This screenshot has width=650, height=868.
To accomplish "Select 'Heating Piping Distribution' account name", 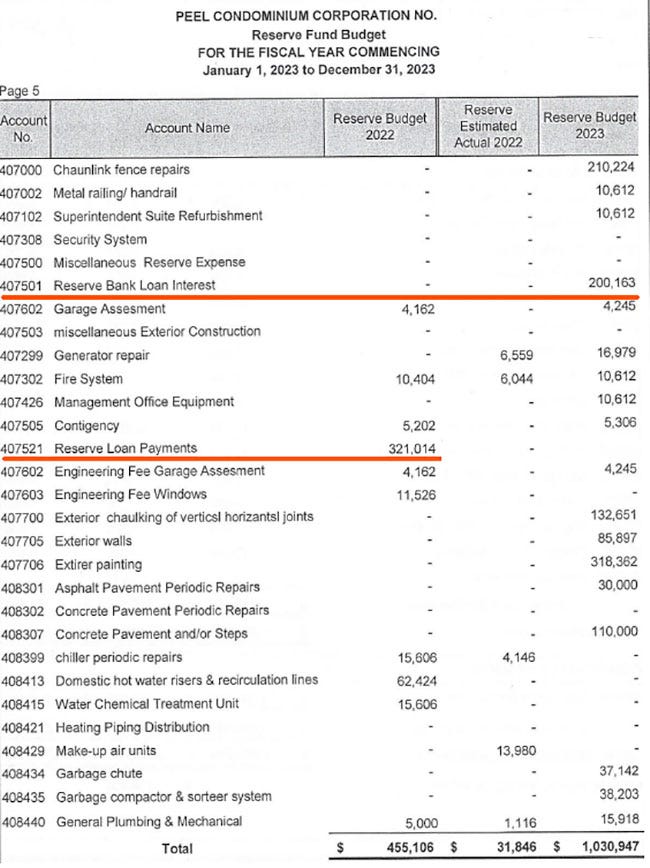I will tap(133, 727).
